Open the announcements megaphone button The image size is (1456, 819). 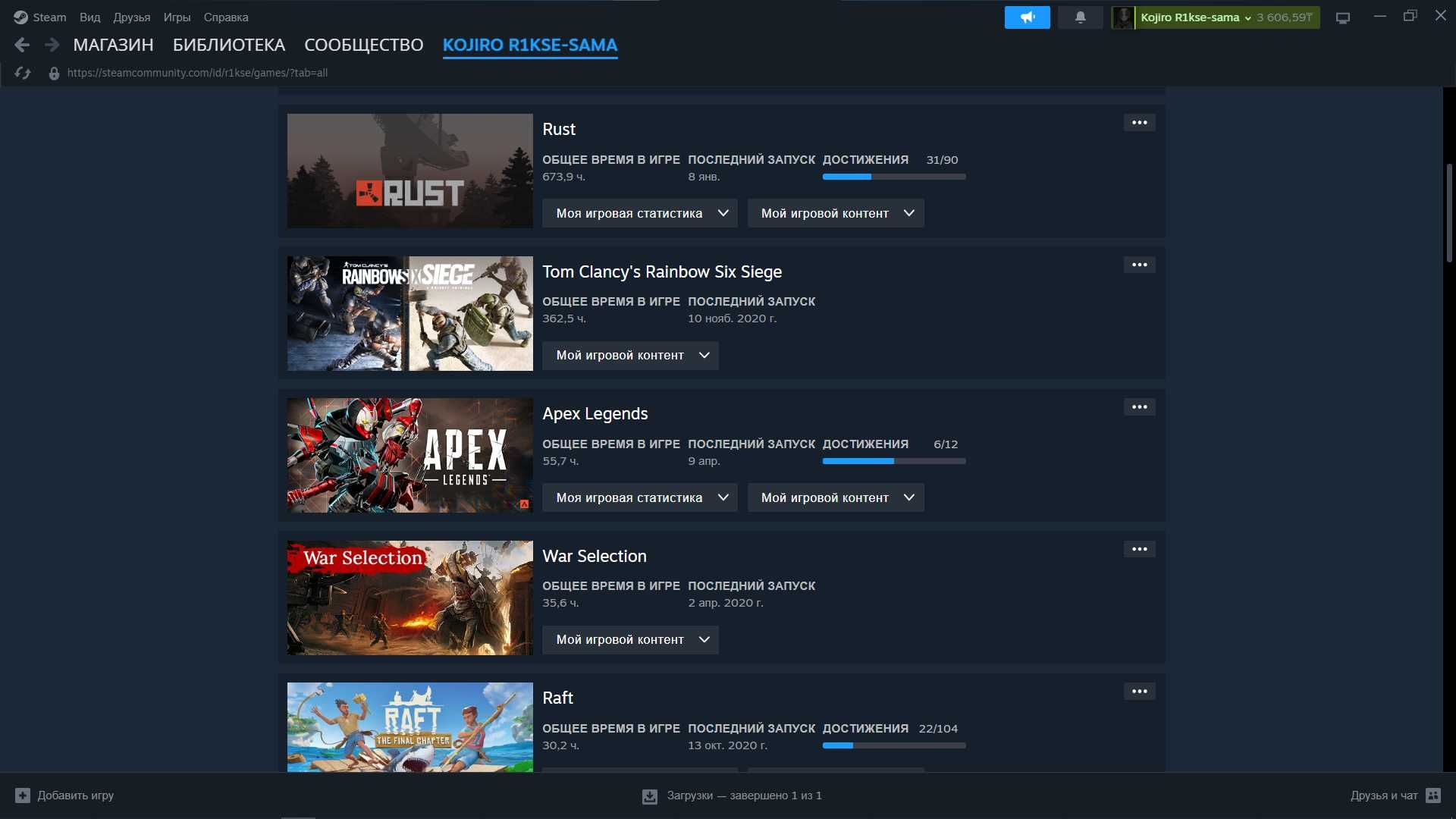(1027, 17)
